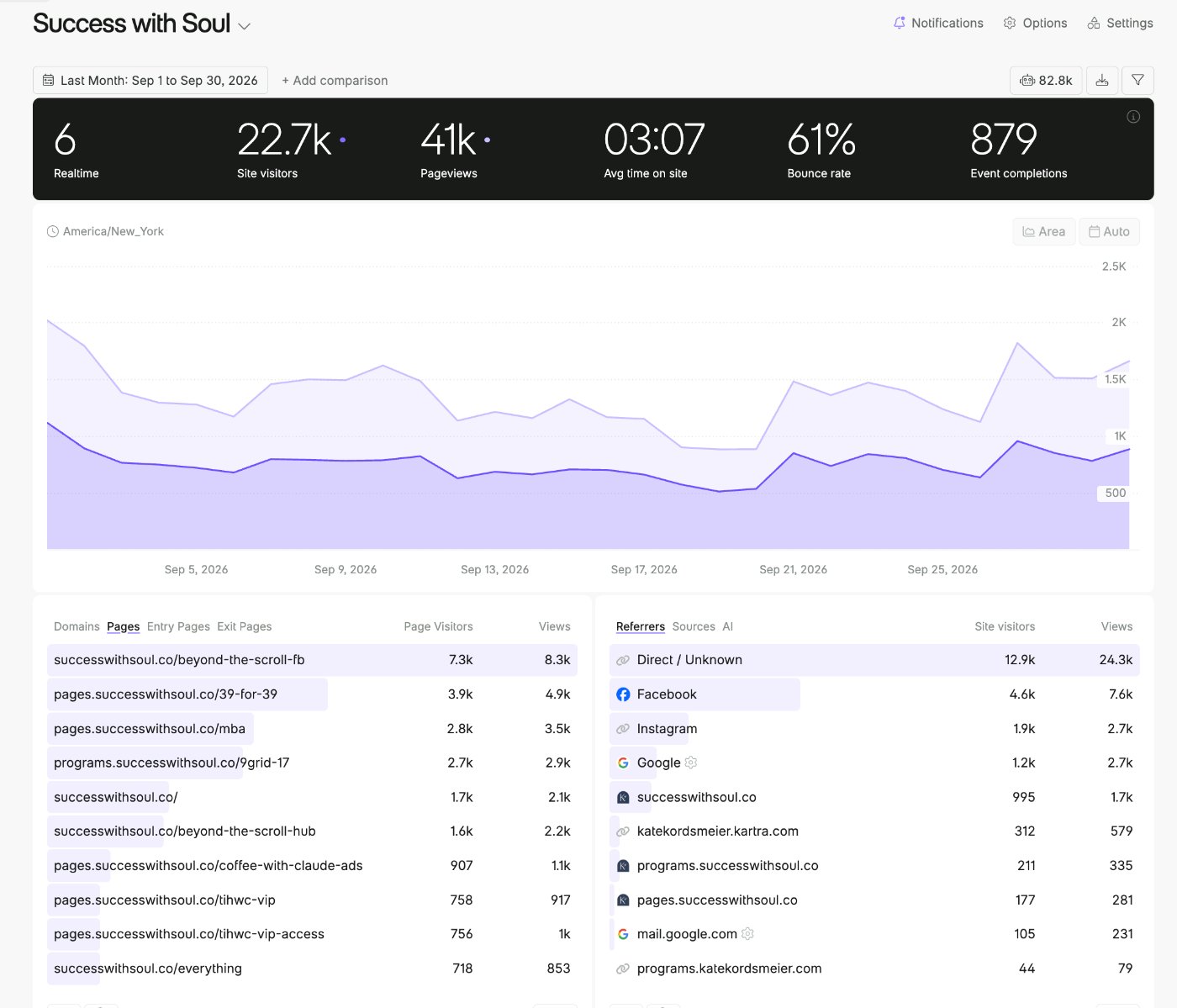Click the Instagram referrer link icon

623,729
